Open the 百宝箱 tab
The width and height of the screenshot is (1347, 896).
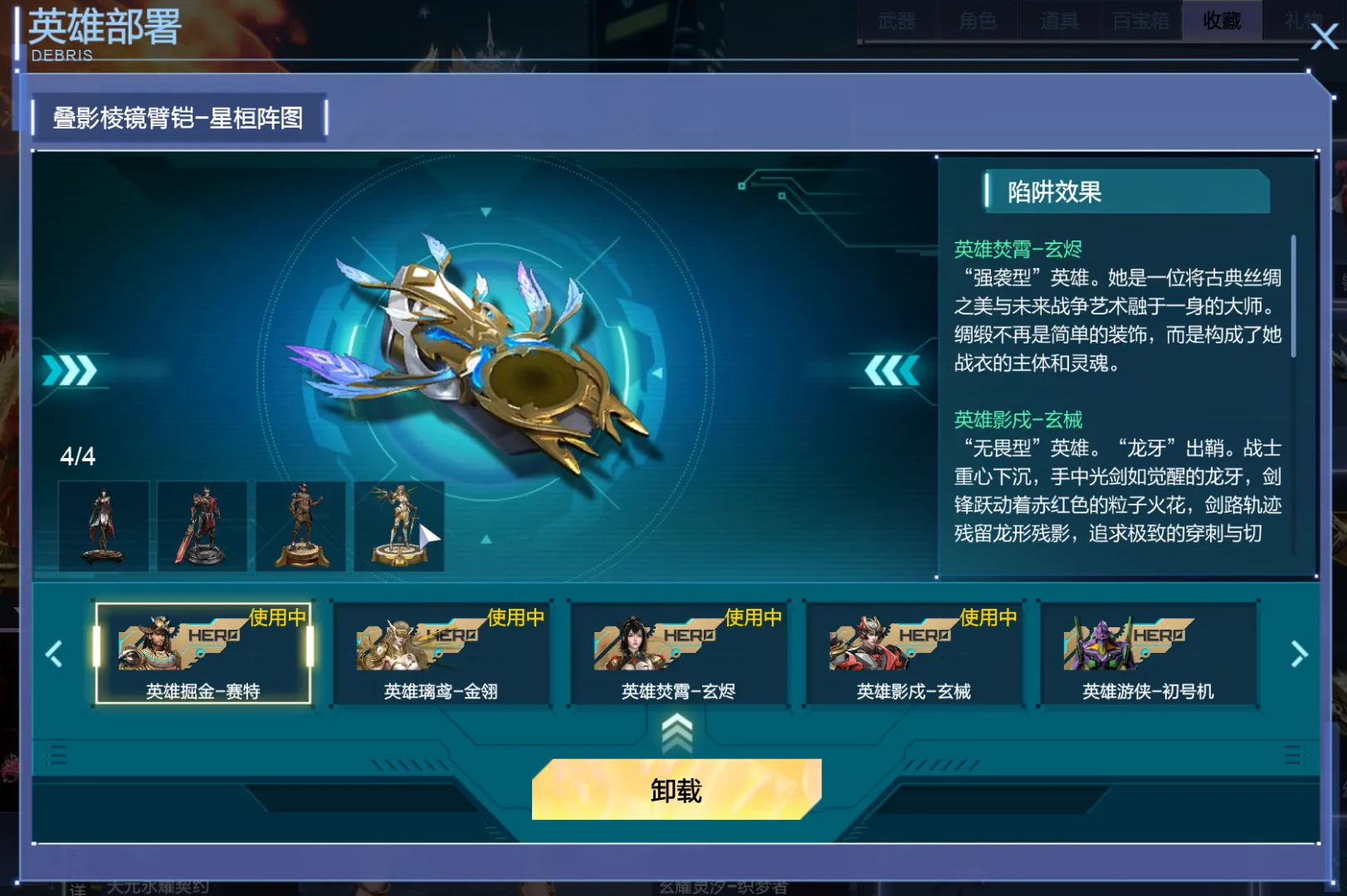(1141, 20)
